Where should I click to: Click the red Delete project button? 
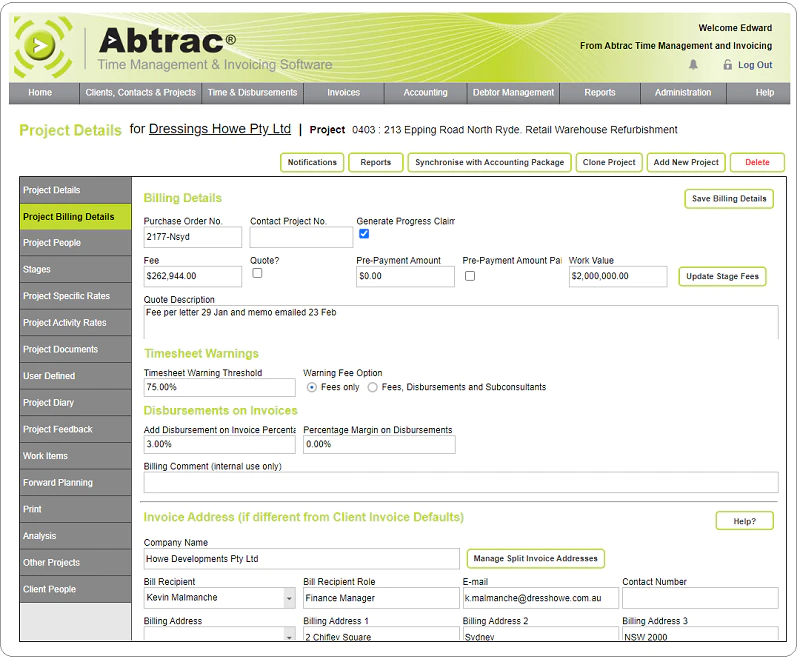757,162
